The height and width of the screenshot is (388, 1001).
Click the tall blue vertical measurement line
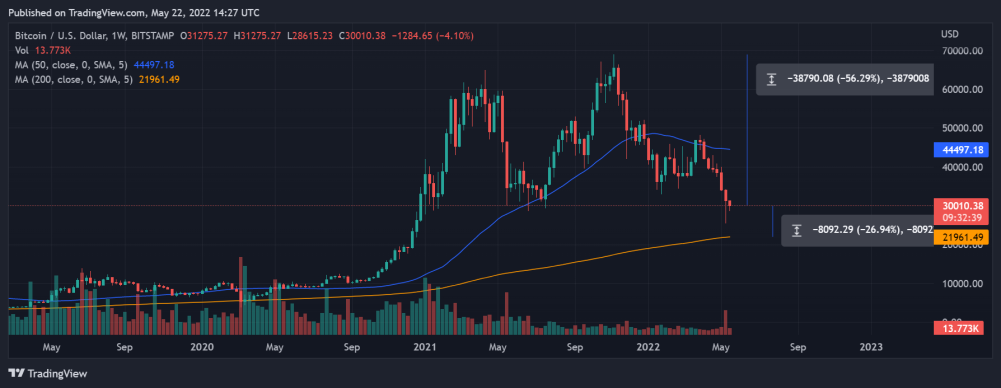pos(747,130)
